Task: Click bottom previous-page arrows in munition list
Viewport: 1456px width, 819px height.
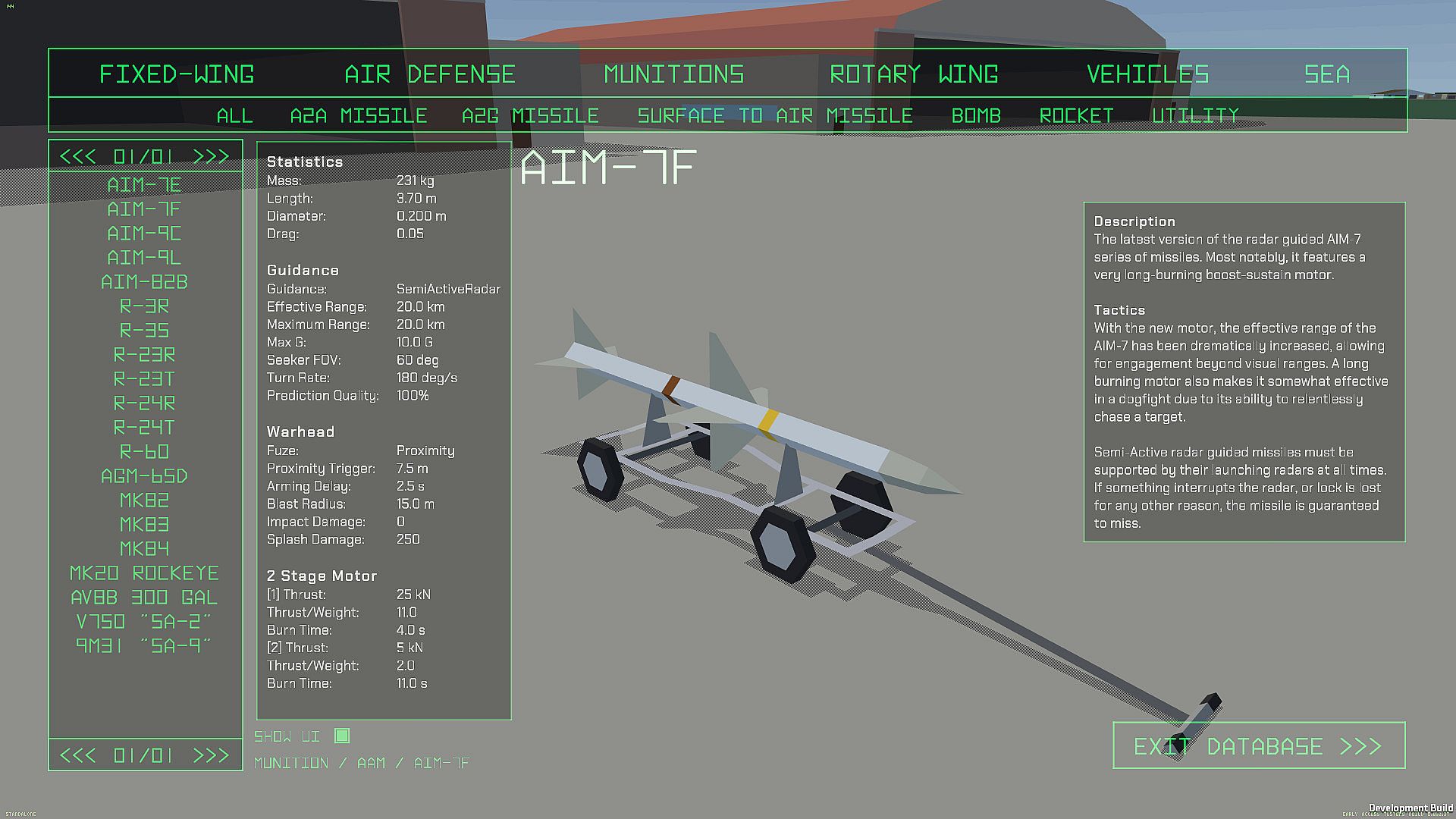Action: 78,755
